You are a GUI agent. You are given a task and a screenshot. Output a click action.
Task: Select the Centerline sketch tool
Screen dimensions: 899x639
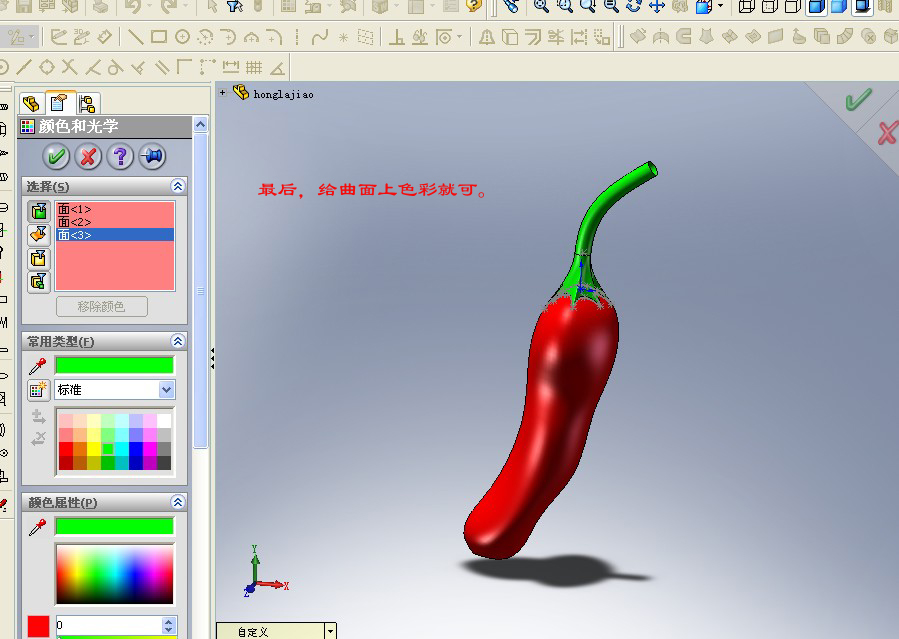(296, 37)
